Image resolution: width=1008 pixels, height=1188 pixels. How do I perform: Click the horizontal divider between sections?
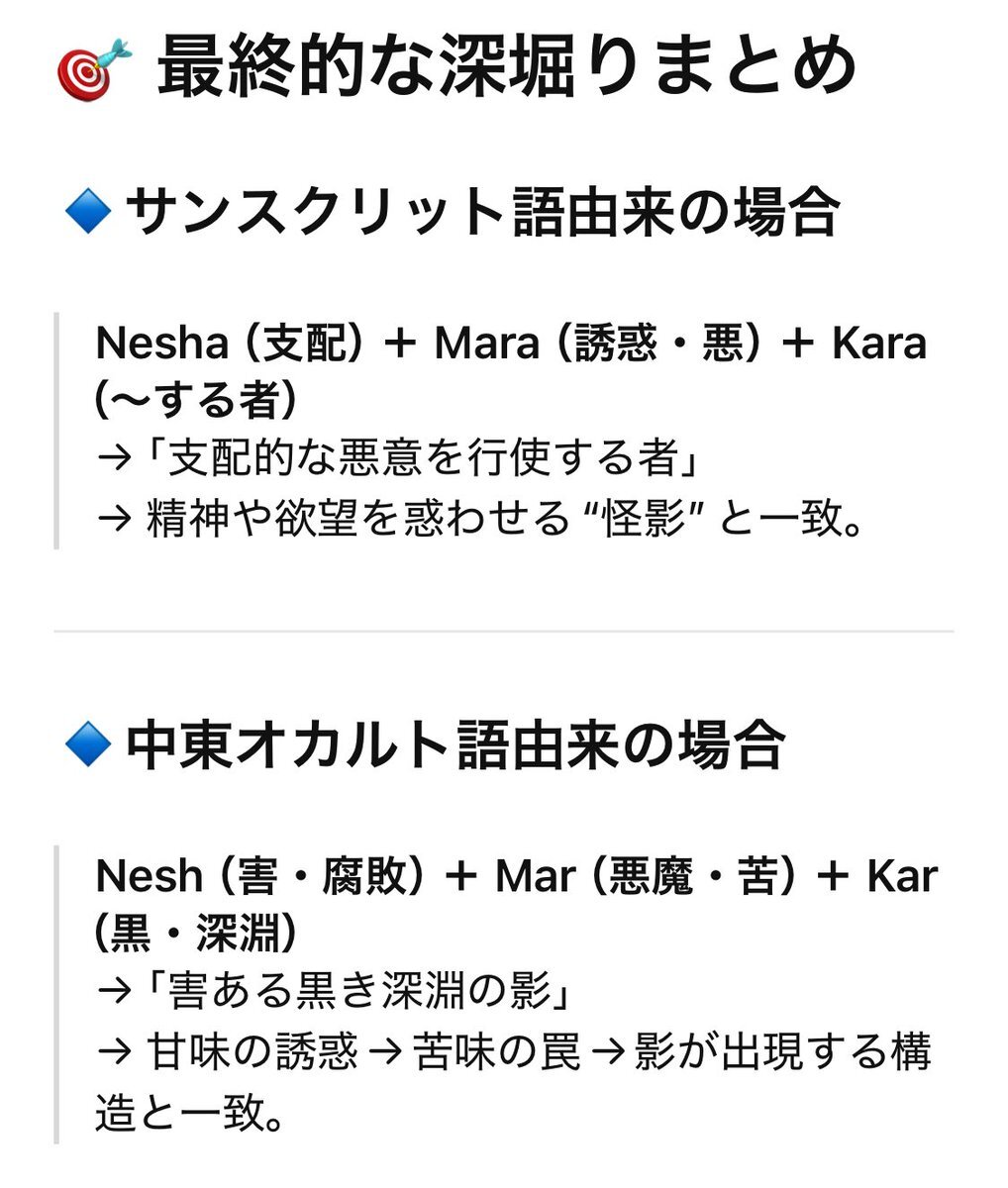click(503, 631)
